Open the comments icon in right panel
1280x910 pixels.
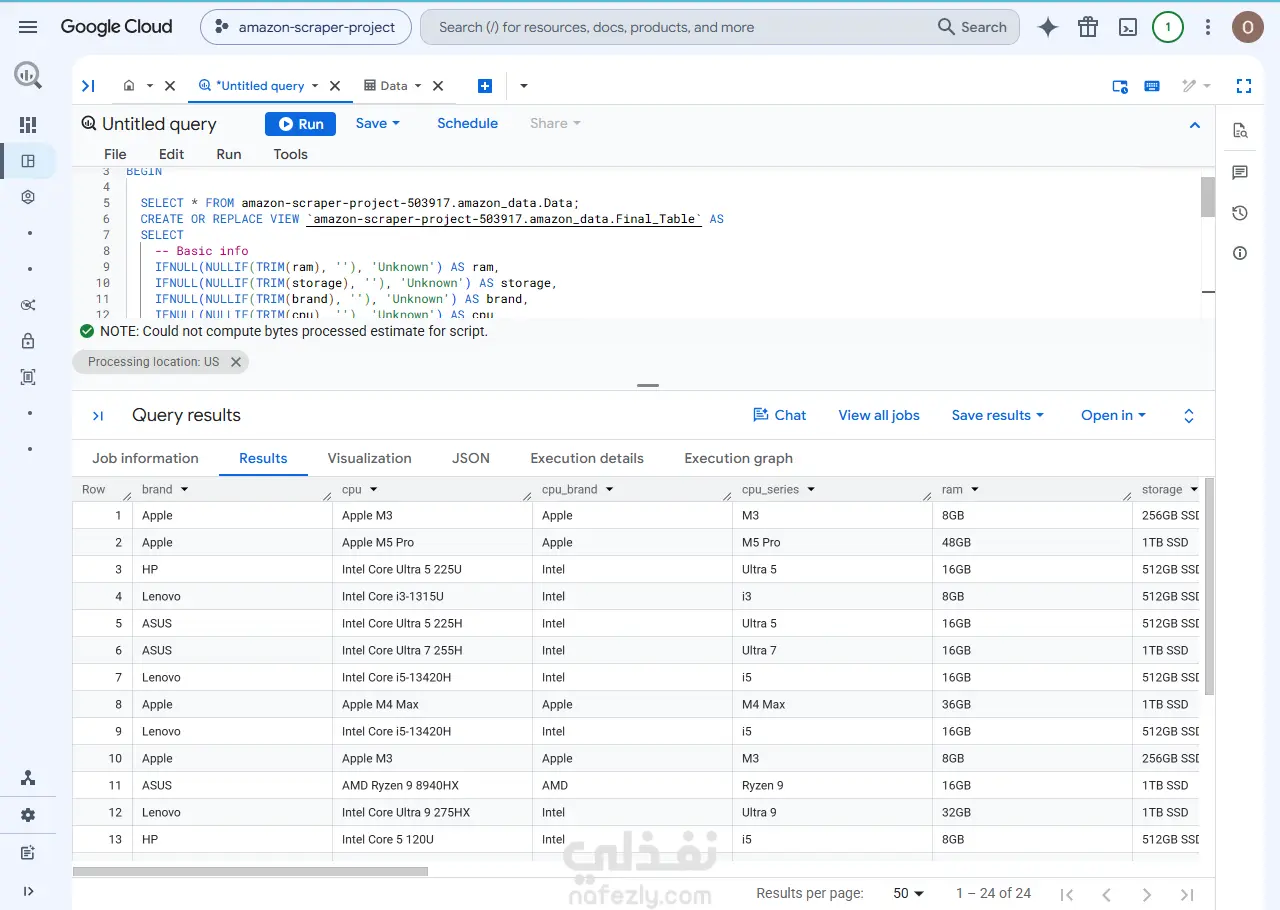1240,172
